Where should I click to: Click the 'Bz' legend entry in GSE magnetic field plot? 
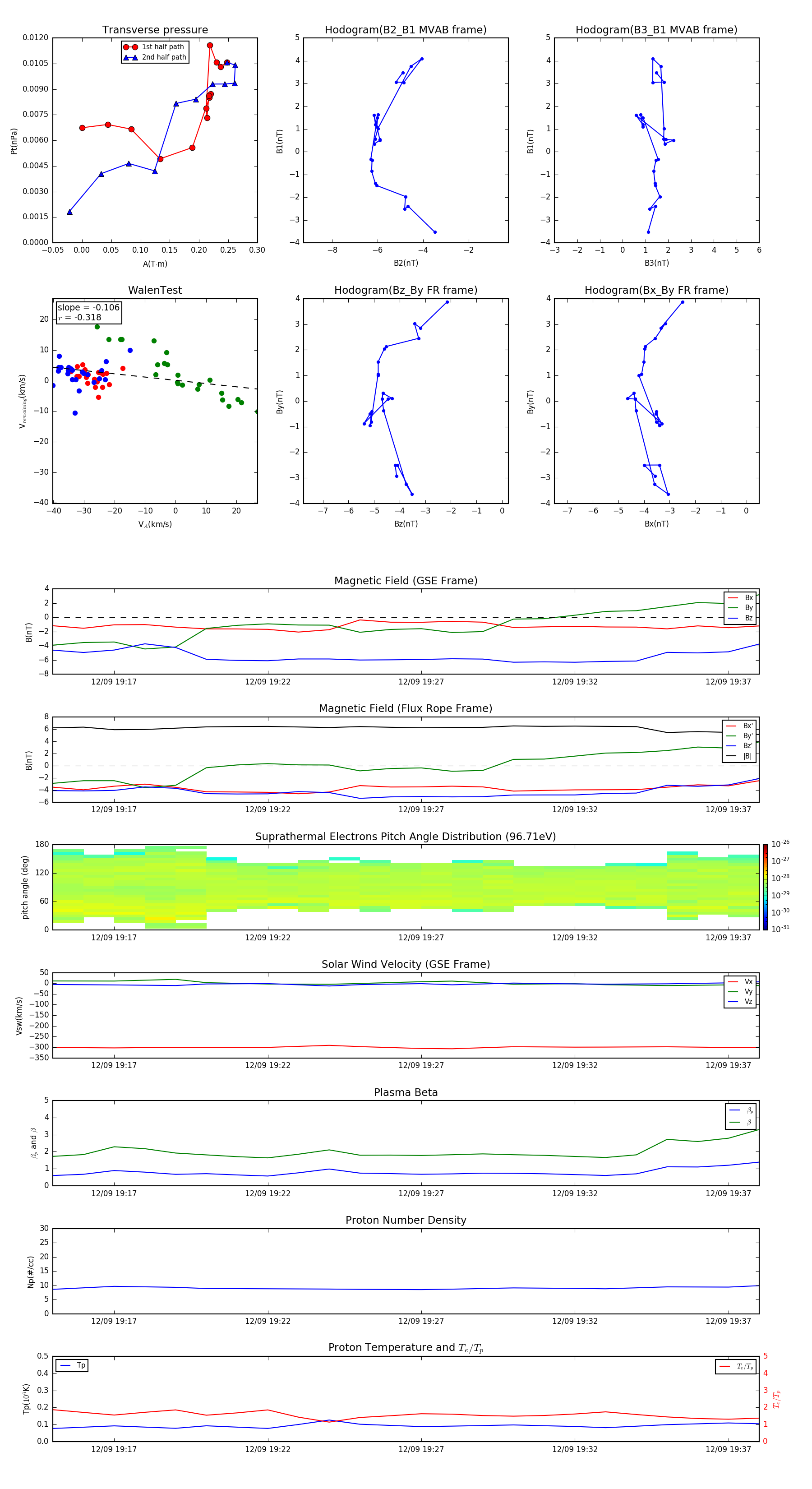740,619
